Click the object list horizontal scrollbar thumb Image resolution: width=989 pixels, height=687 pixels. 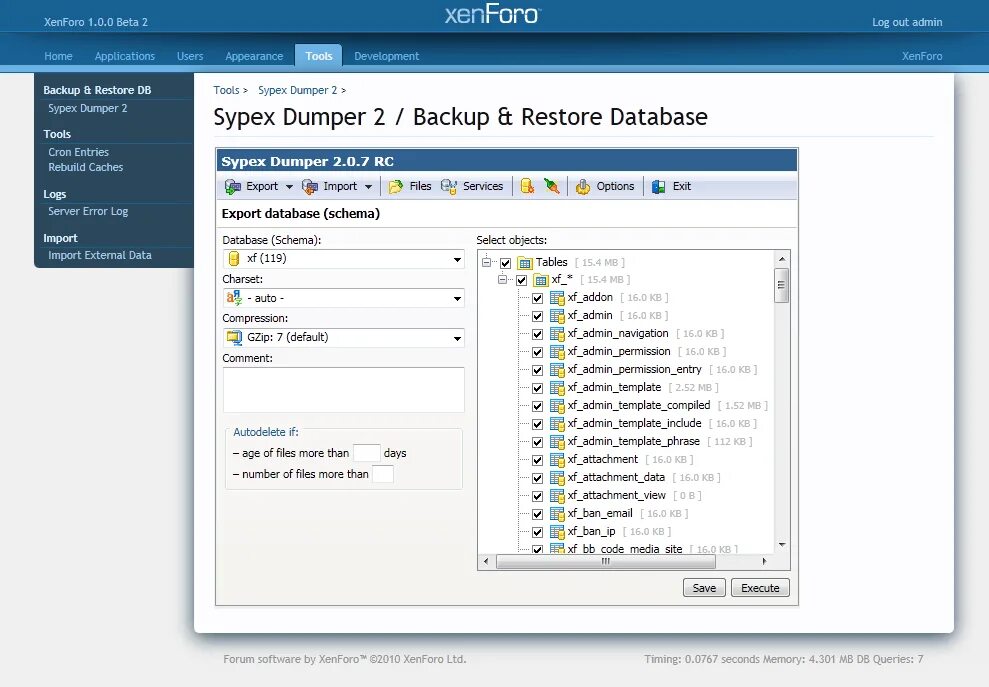(606, 561)
